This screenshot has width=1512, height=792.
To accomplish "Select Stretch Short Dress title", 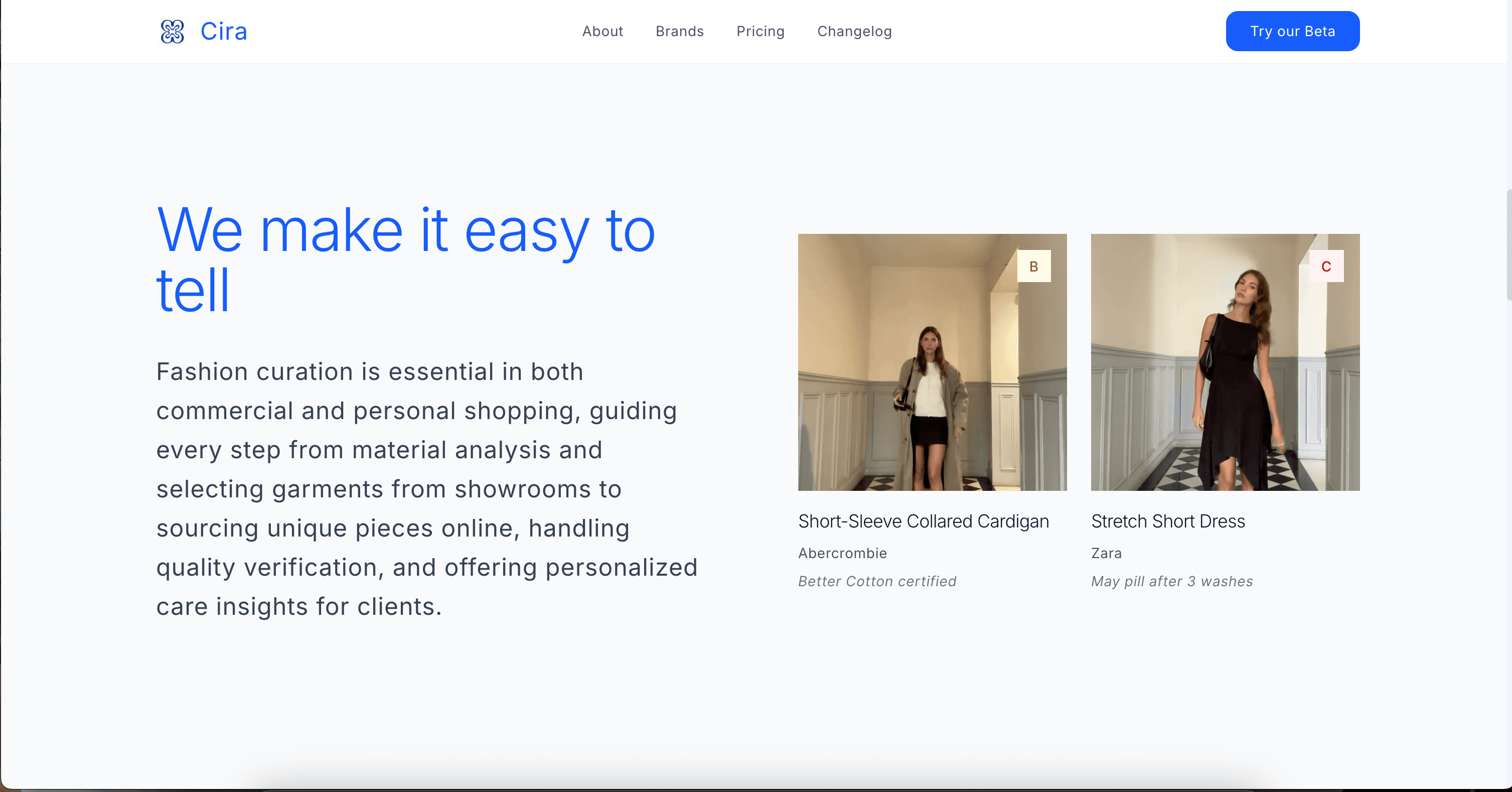I will (x=1167, y=521).
